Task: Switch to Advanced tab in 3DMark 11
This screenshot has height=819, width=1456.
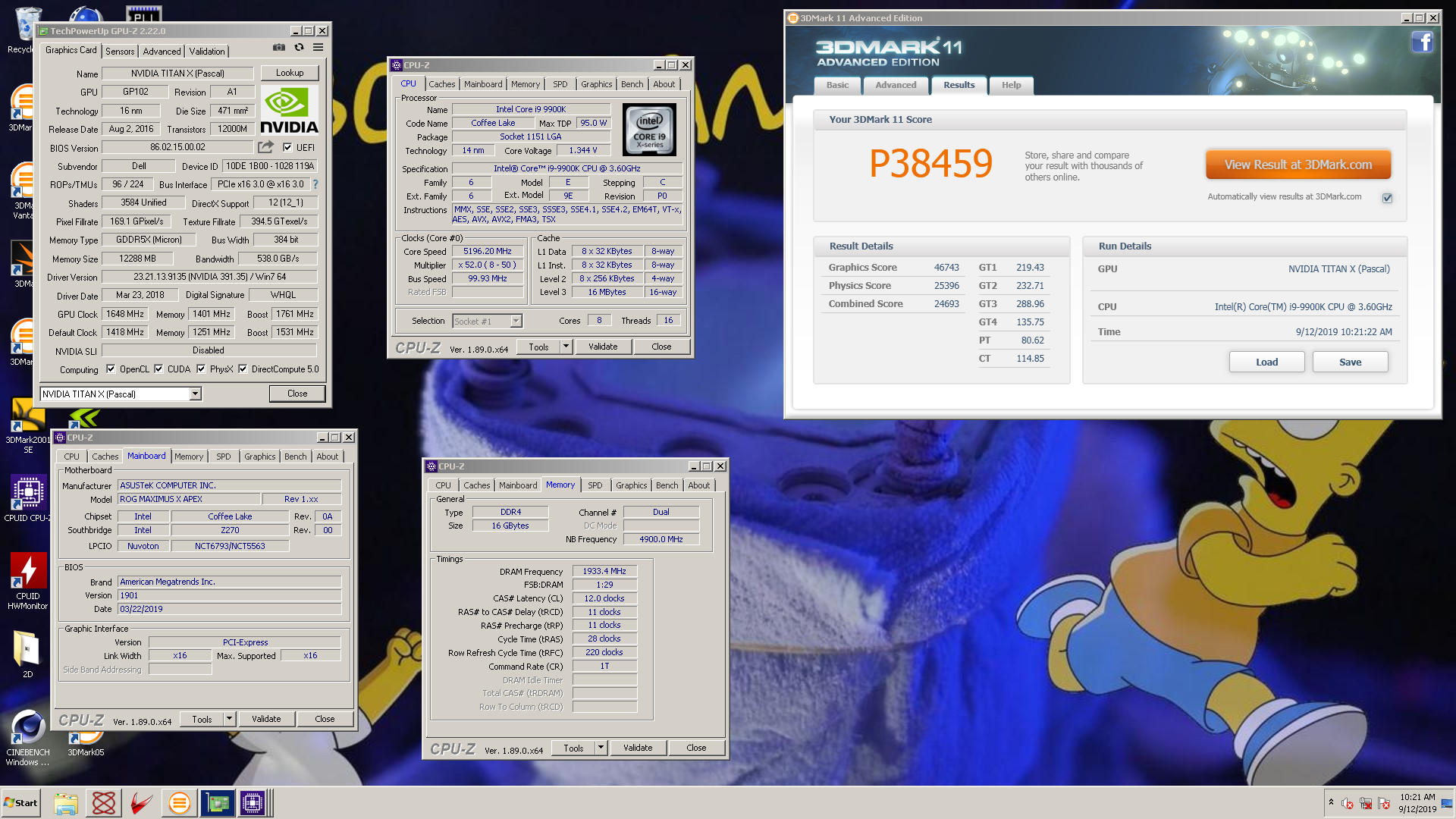Action: (x=896, y=85)
